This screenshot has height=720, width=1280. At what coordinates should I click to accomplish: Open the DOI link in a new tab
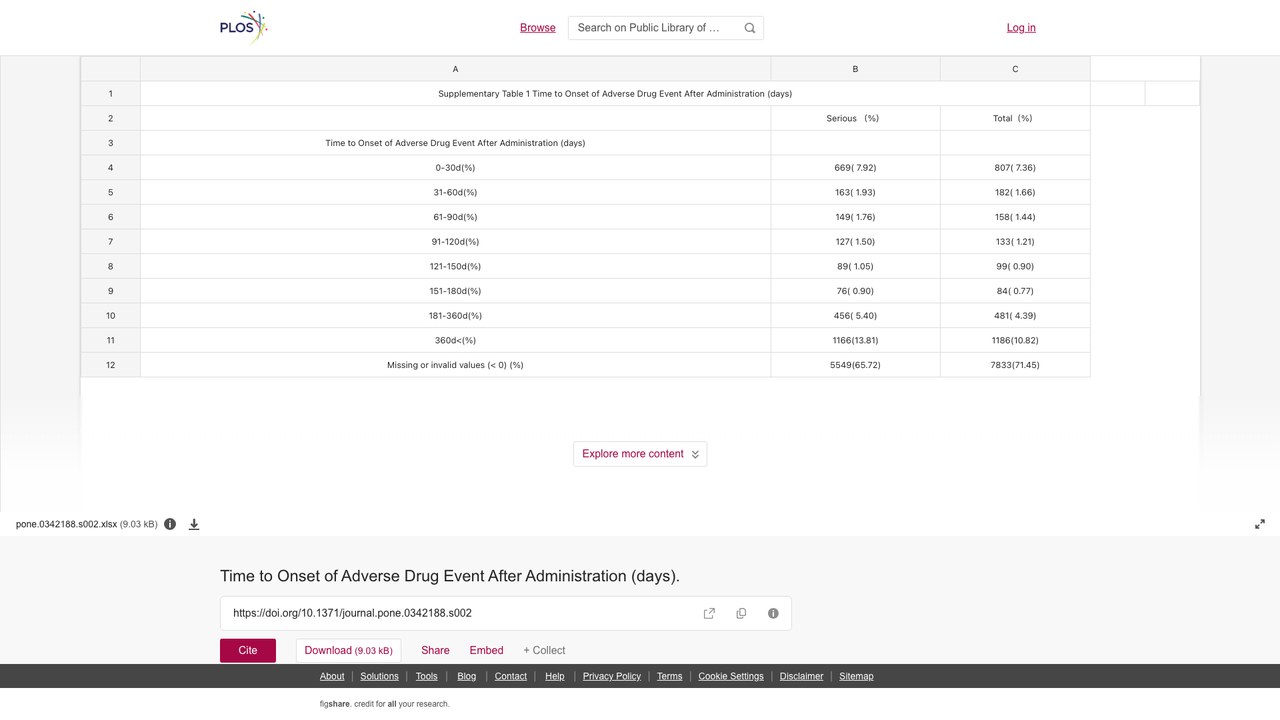709,613
